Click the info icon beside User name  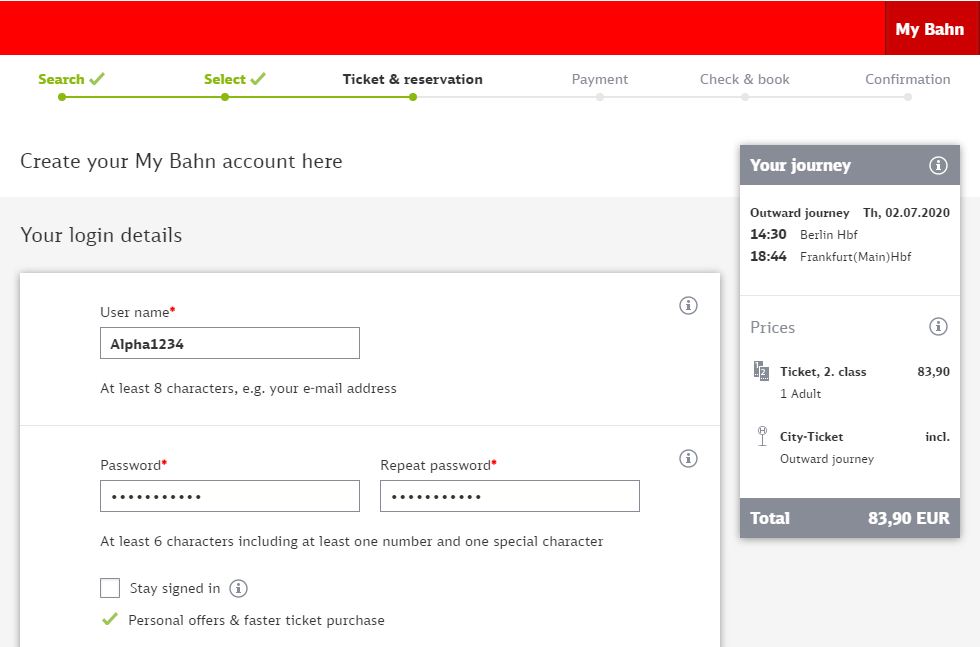[x=688, y=305]
